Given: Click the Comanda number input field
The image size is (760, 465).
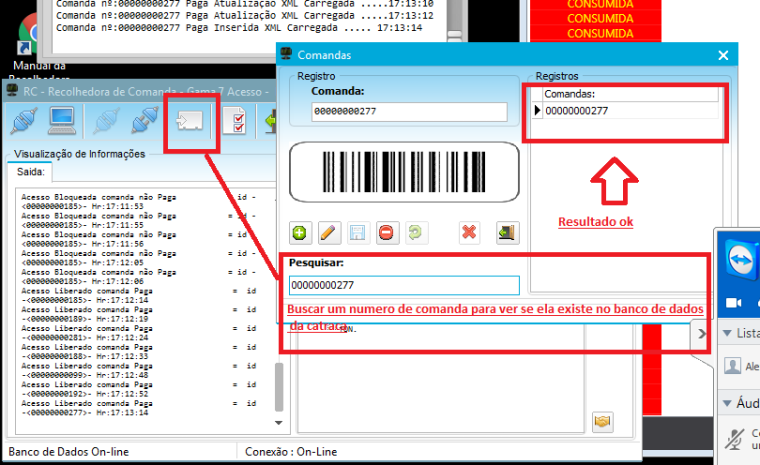Looking at the screenshot, I should point(410,112).
